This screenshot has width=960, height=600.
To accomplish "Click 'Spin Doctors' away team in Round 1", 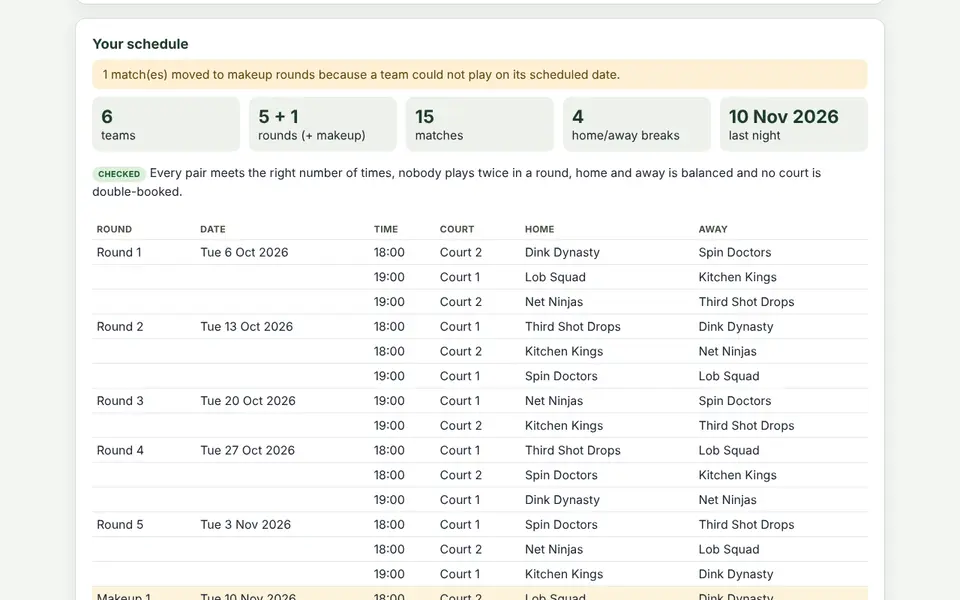I will click(735, 252).
